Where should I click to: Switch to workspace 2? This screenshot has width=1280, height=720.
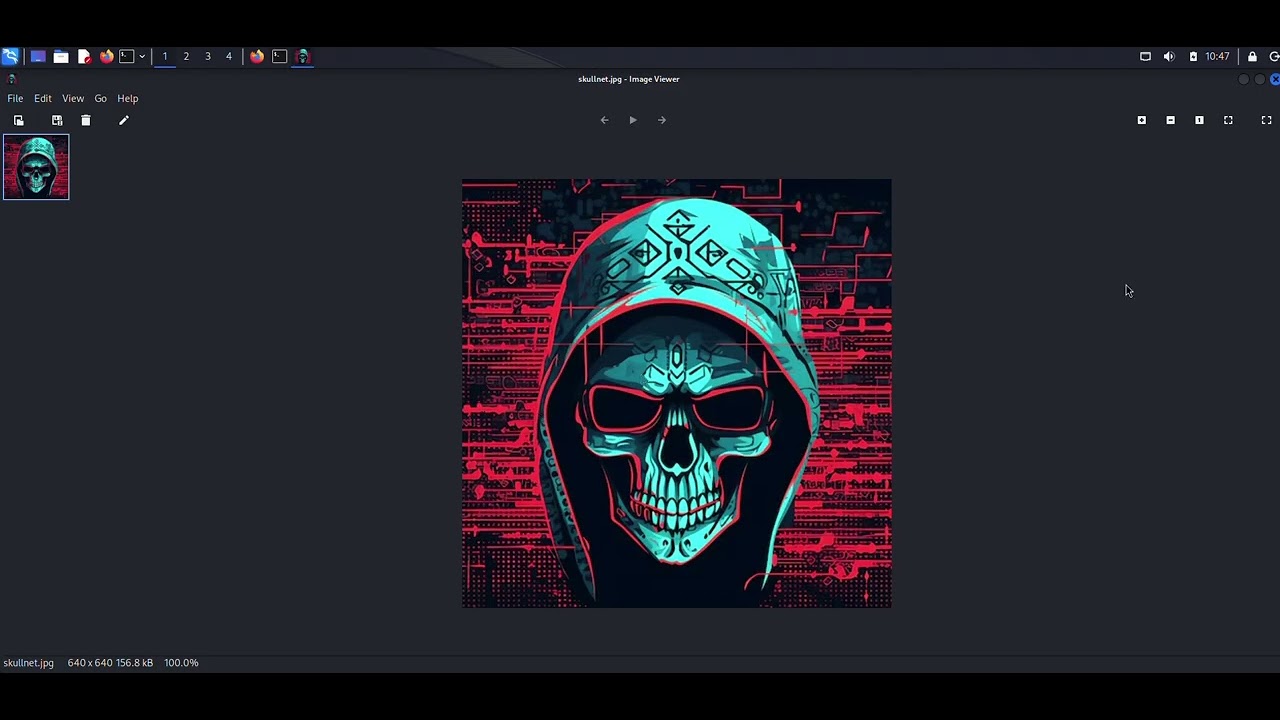pyautogui.click(x=186, y=56)
